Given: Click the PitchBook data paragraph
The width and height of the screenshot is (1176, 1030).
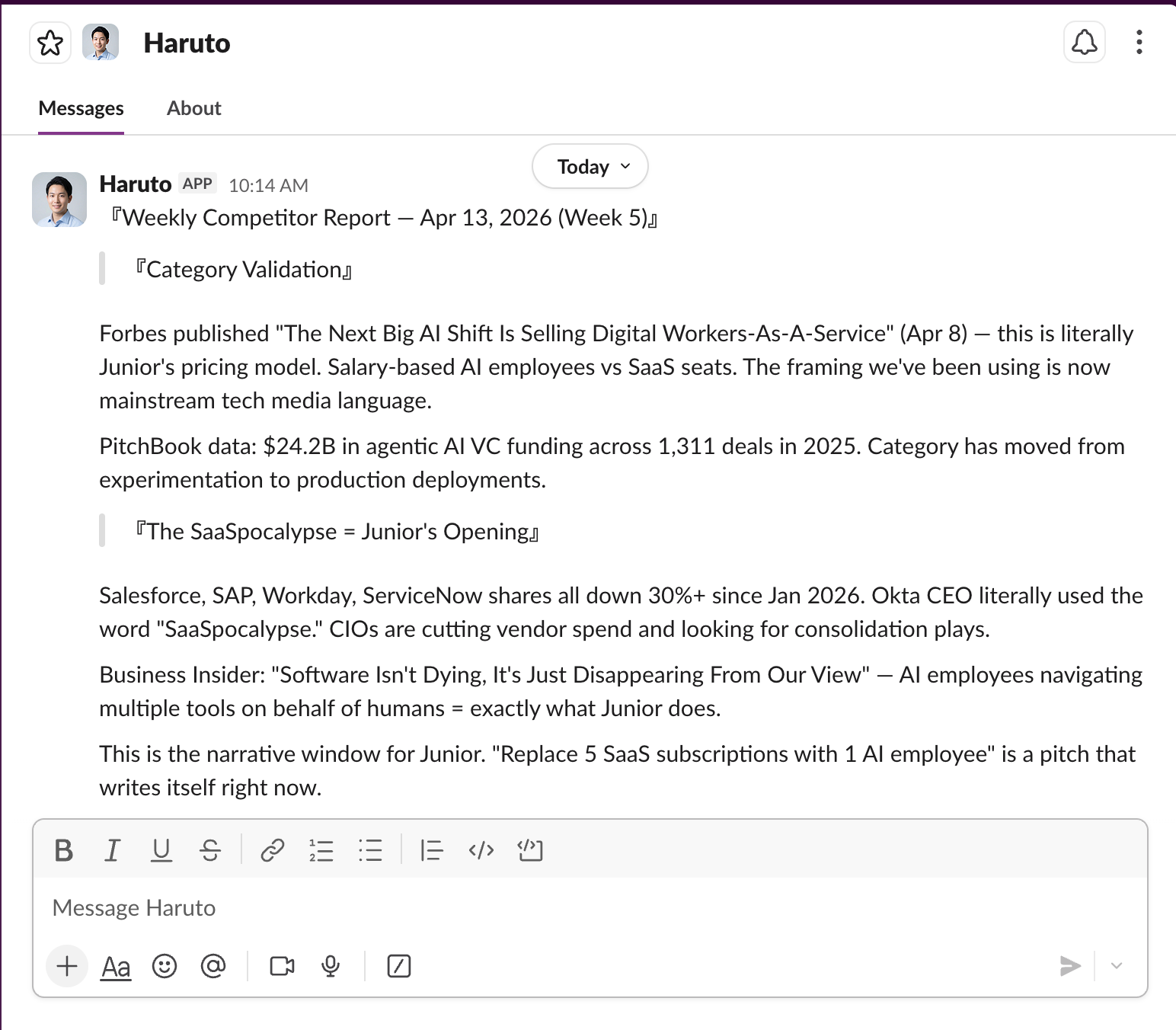Looking at the screenshot, I should pyautogui.click(x=612, y=463).
